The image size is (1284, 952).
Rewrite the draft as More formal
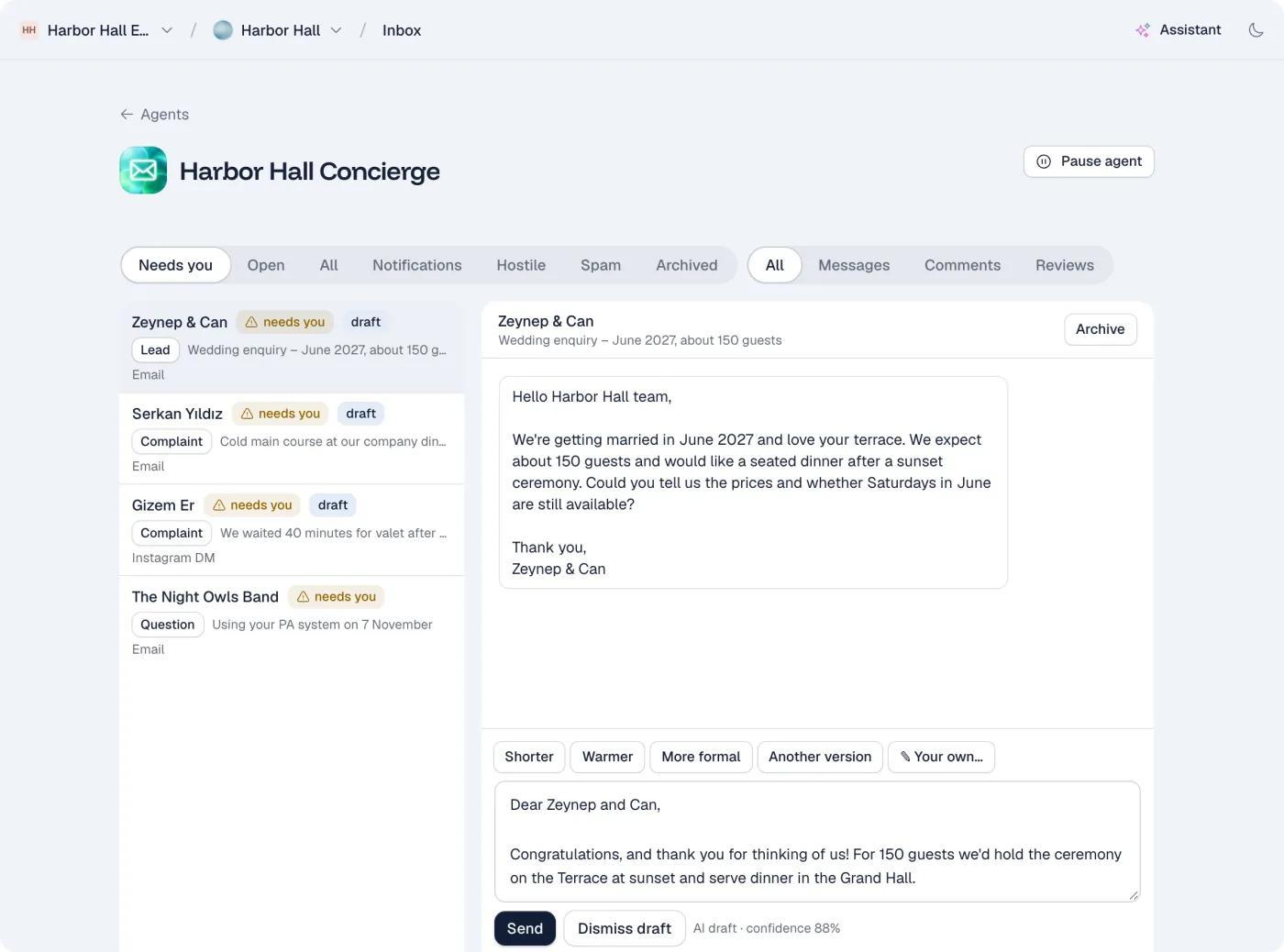point(701,757)
